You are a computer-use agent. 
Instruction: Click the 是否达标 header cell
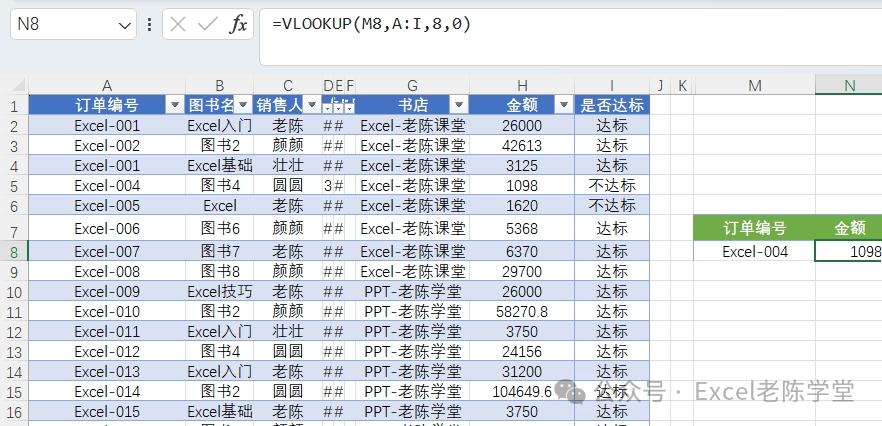(612, 105)
